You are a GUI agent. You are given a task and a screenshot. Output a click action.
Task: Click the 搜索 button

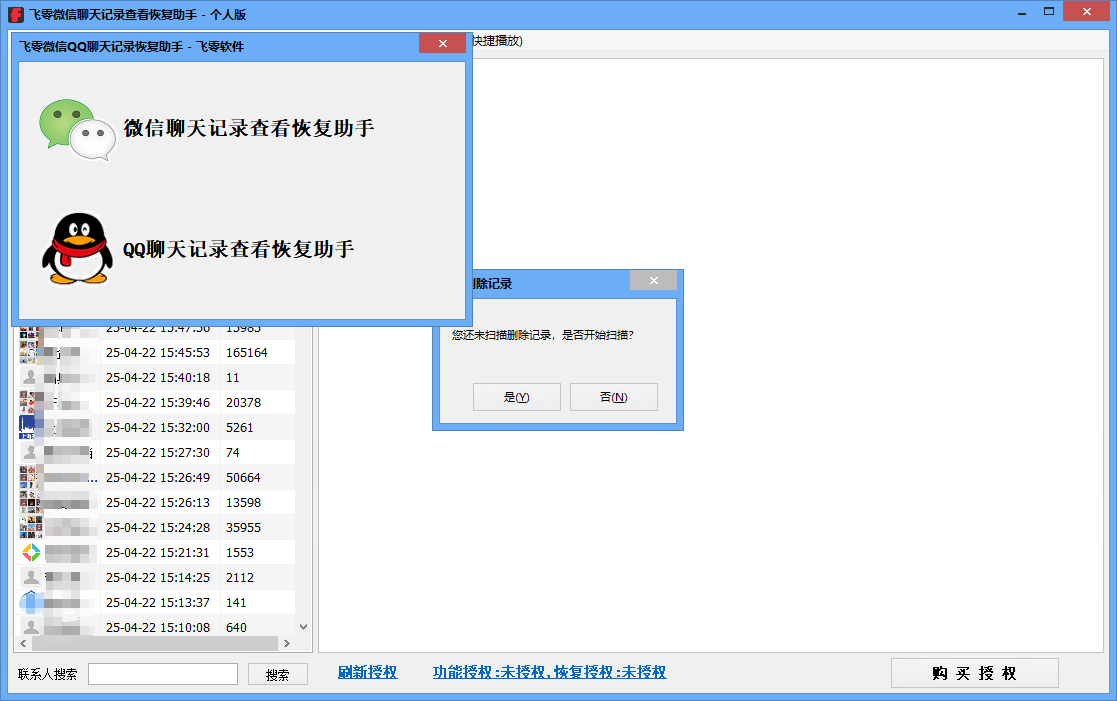click(278, 674)
